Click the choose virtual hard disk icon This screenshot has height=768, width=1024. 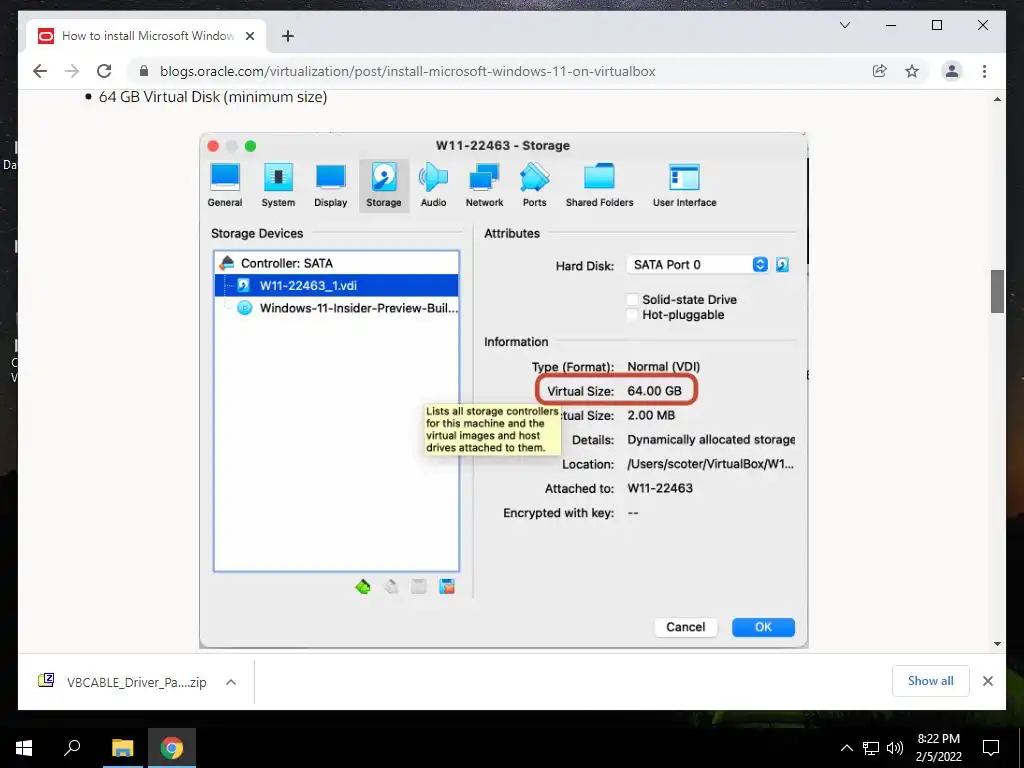point(782,264)
